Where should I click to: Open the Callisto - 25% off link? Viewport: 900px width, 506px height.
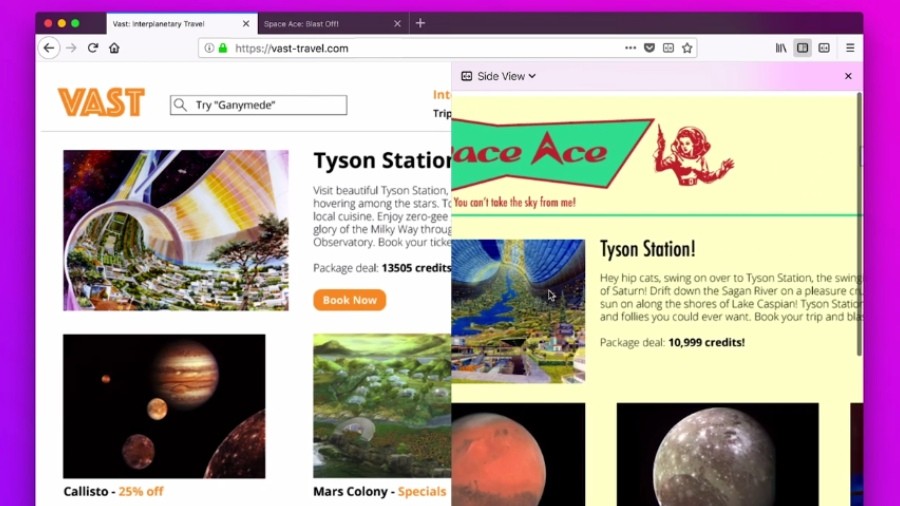[113, 492]
